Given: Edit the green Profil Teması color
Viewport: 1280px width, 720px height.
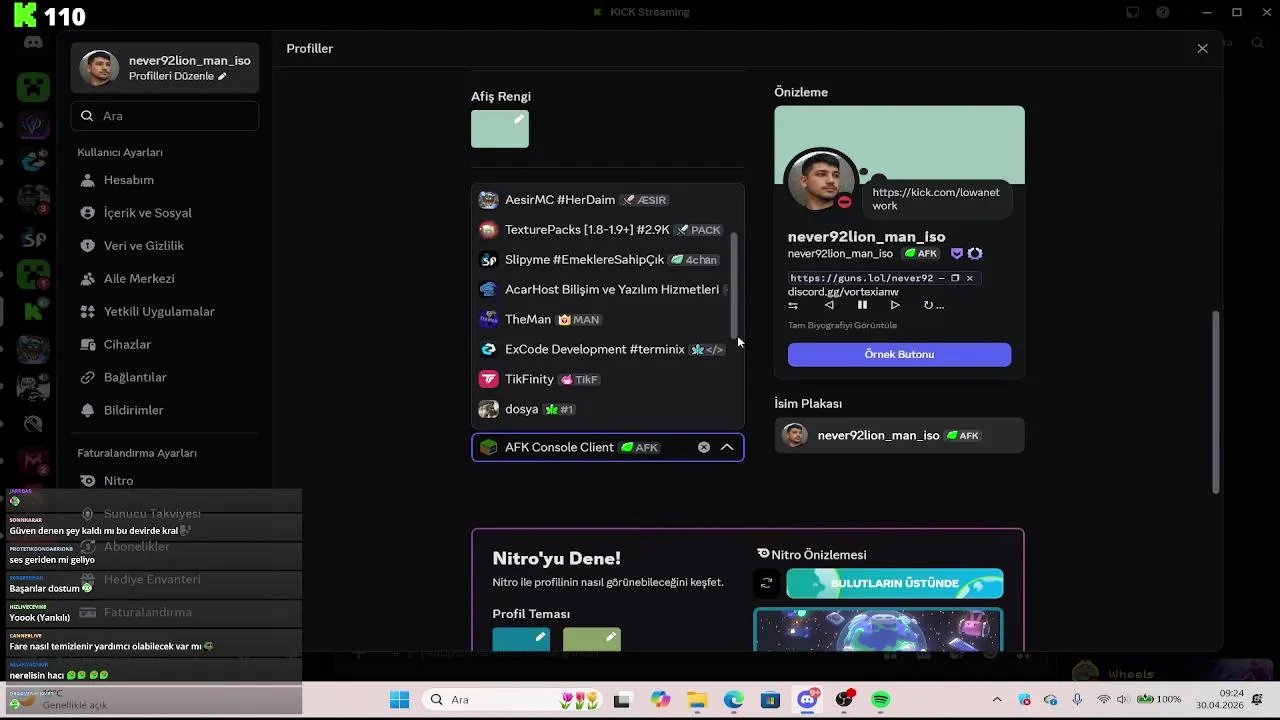Looking at the screenshot, I should click(592, 640).
